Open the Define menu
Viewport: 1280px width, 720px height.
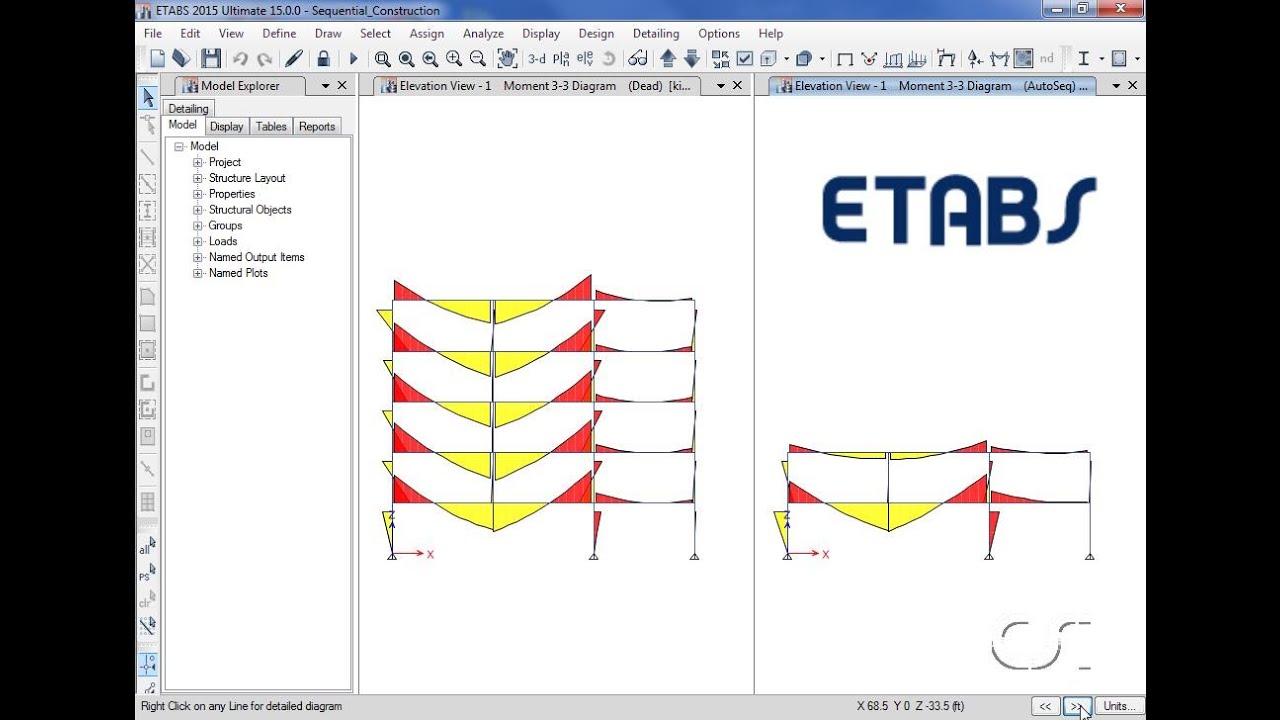pos(279,33)
